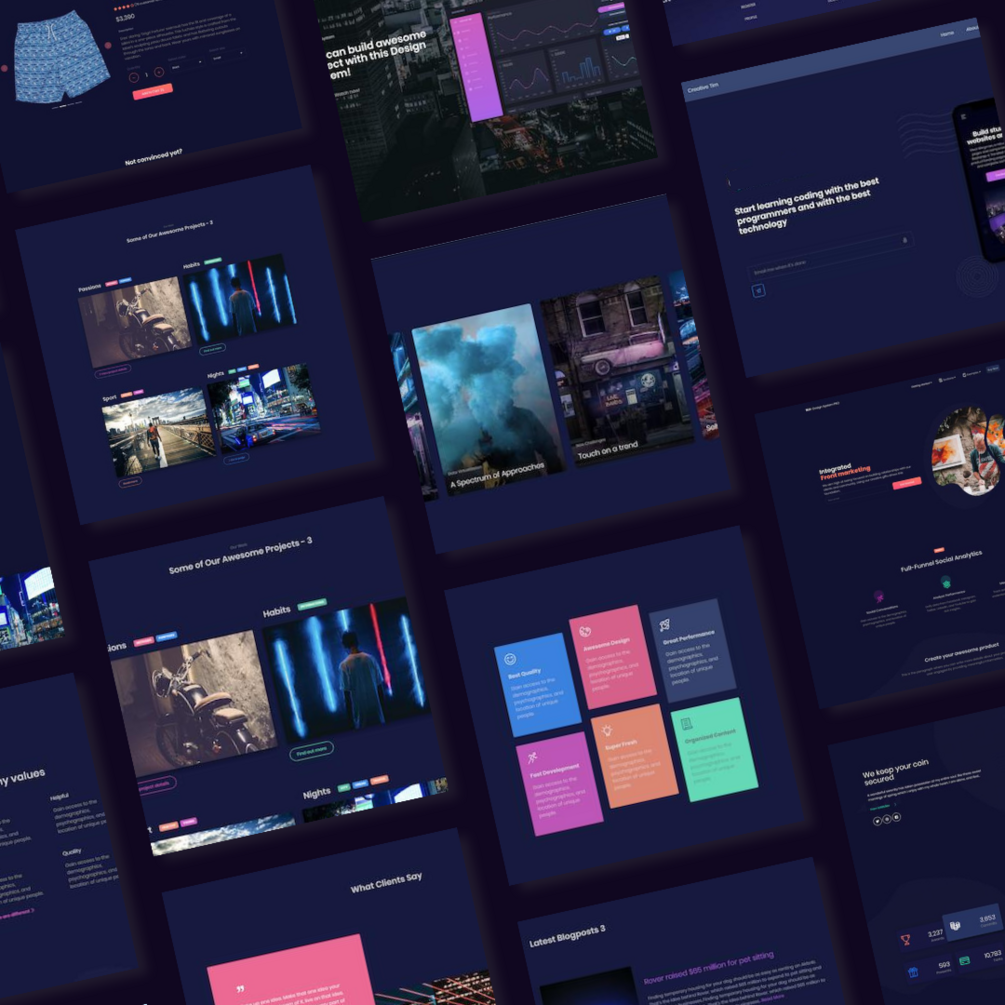Click the blue swim shorts product image
Image resolution: width=1005 pixels, height=1005 pixels.
point(60,57)
